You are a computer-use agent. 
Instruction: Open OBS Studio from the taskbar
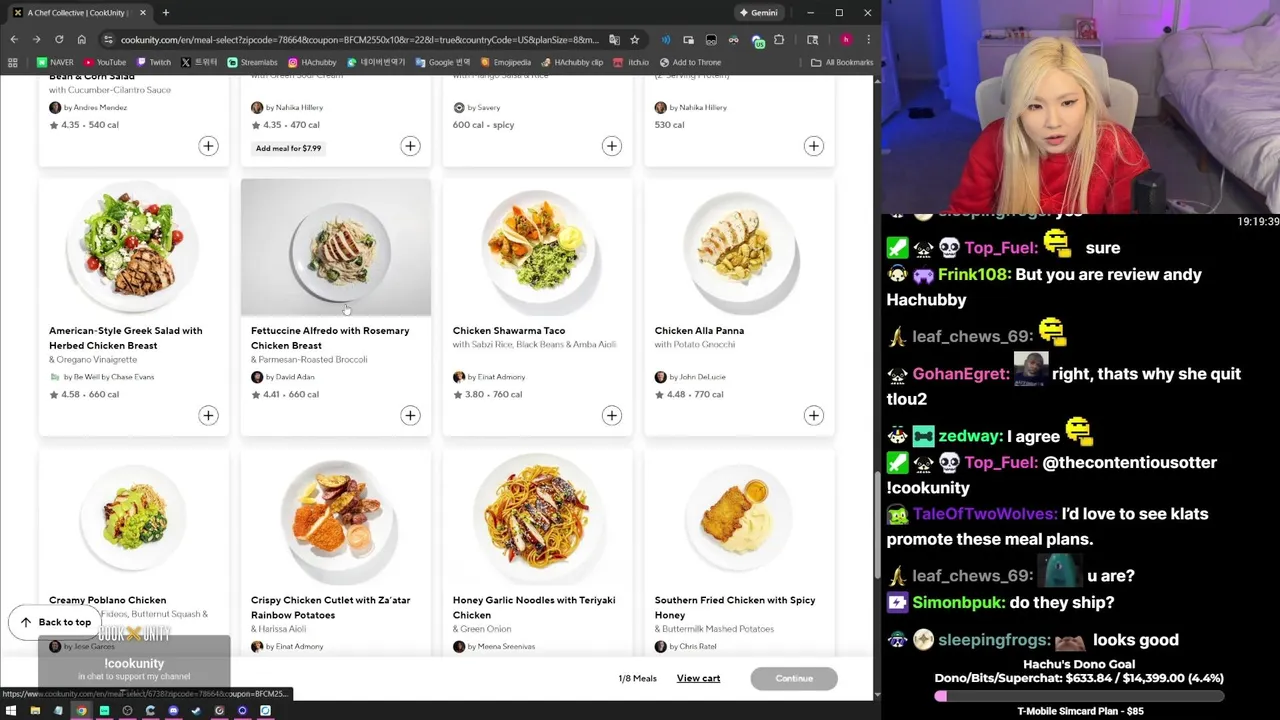(127, 711)
